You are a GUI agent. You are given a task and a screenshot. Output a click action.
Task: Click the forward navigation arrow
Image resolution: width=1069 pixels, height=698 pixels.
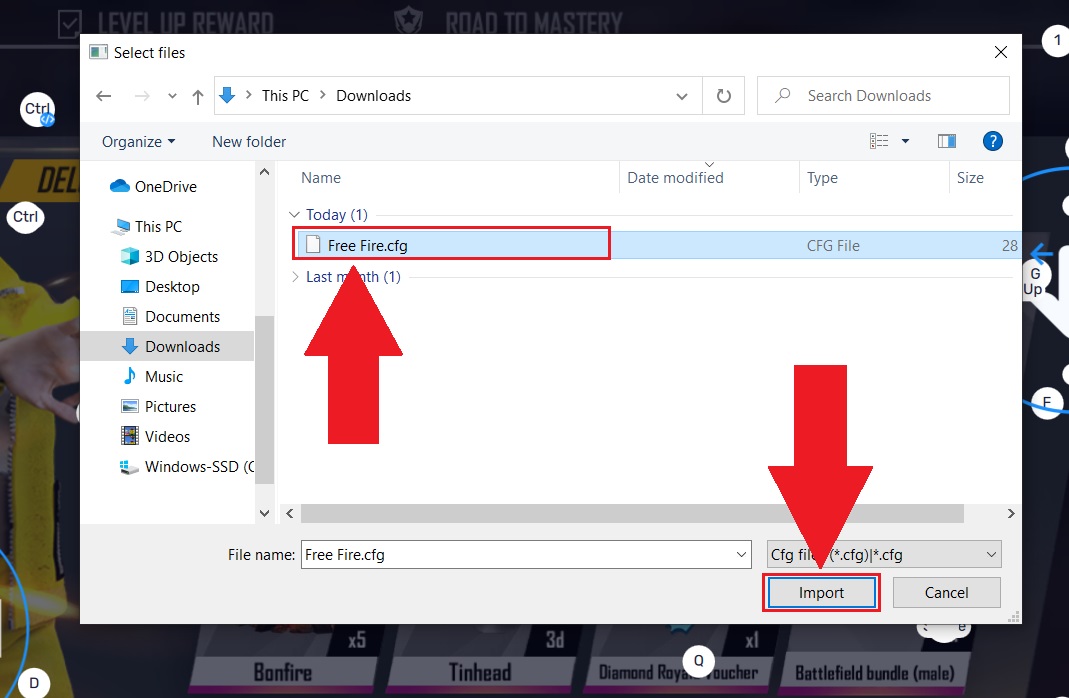pos(142,96)
